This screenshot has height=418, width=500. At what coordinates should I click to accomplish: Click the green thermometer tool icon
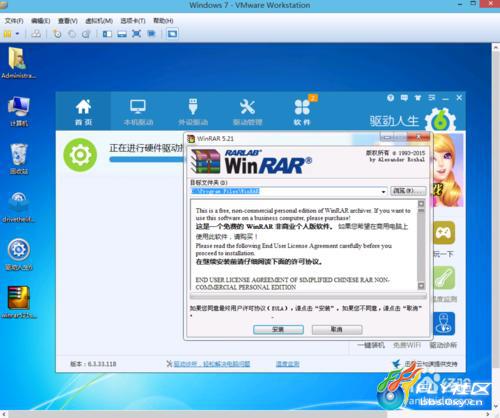444,278
